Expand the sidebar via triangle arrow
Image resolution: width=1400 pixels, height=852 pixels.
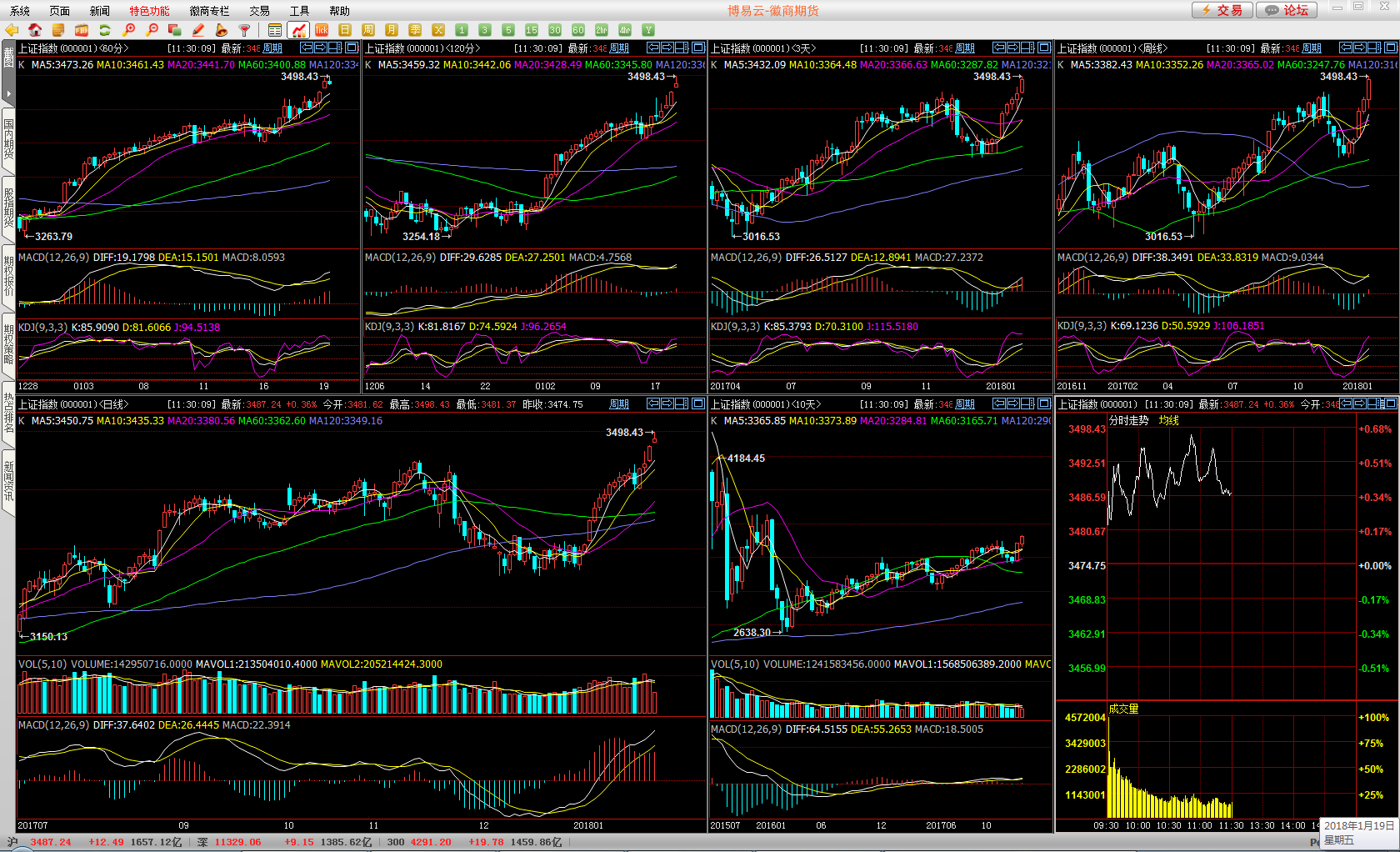8,94
